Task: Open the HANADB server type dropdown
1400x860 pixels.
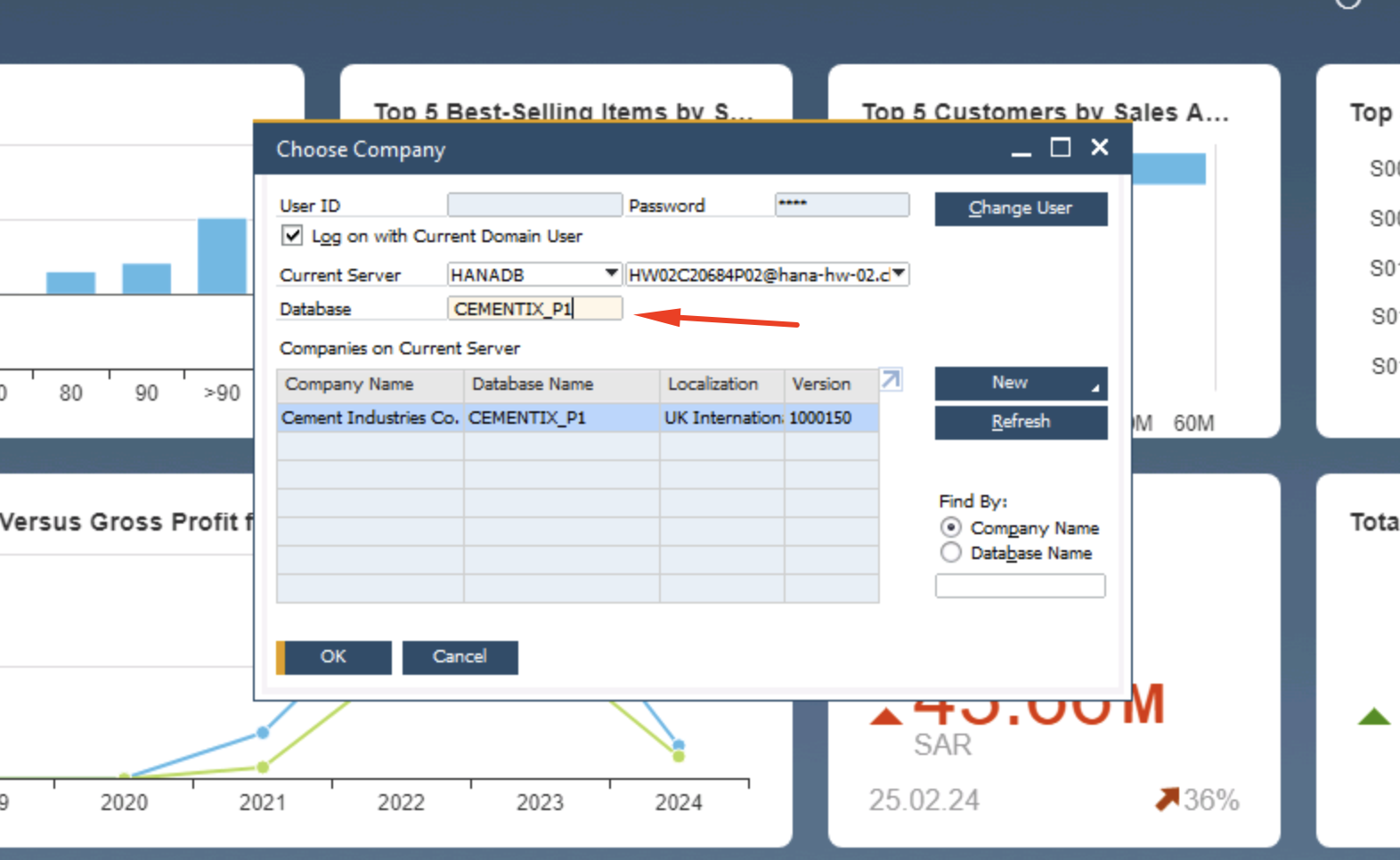Action: tap(611, 274)
